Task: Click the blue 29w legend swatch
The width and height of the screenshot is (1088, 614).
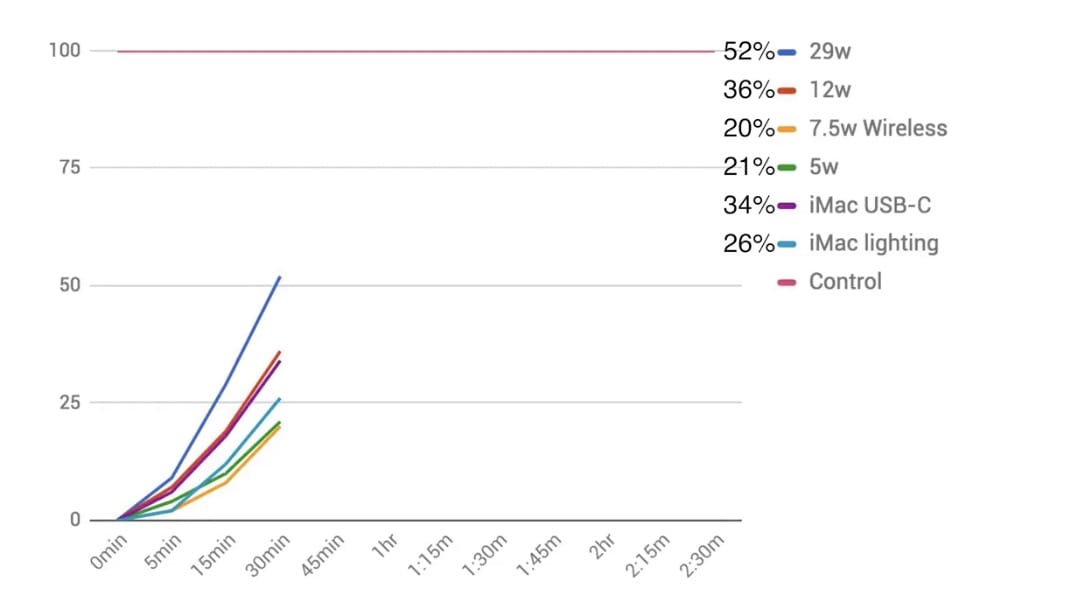Action: pos(786,52)
